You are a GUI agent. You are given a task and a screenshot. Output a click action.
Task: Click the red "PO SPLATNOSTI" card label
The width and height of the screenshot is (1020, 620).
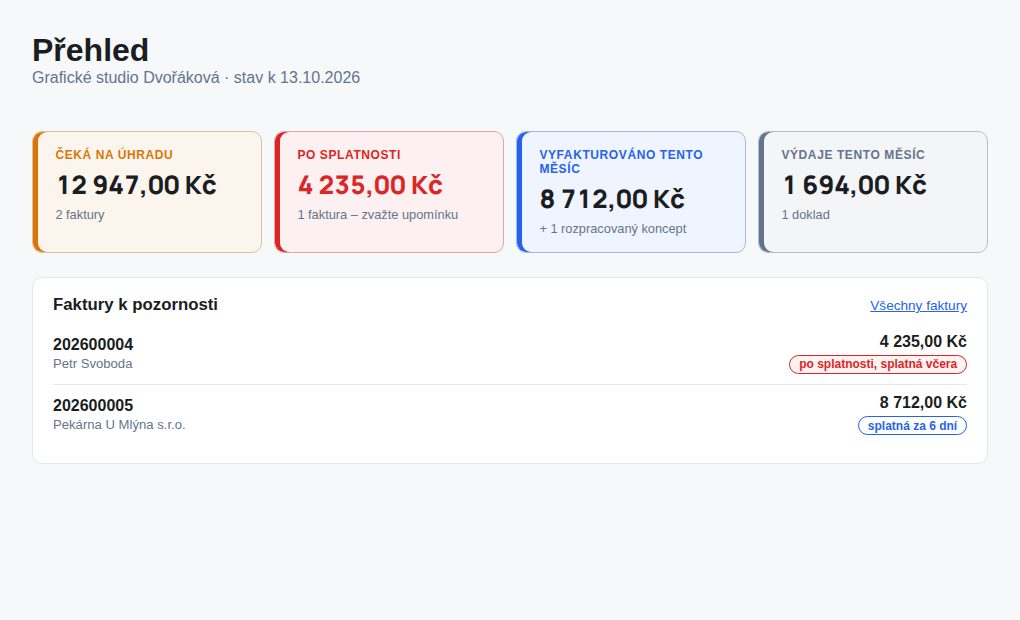[349, 155]
